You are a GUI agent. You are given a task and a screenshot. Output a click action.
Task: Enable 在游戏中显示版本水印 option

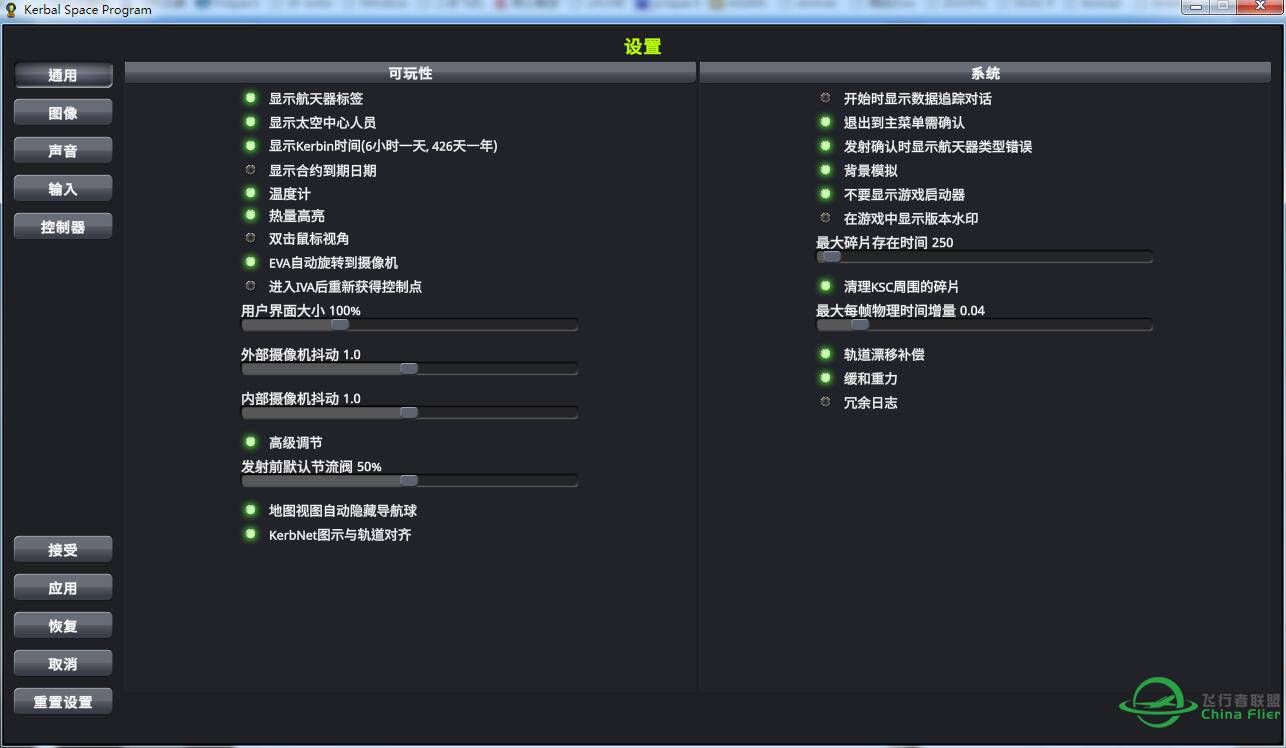pos(825,218)
